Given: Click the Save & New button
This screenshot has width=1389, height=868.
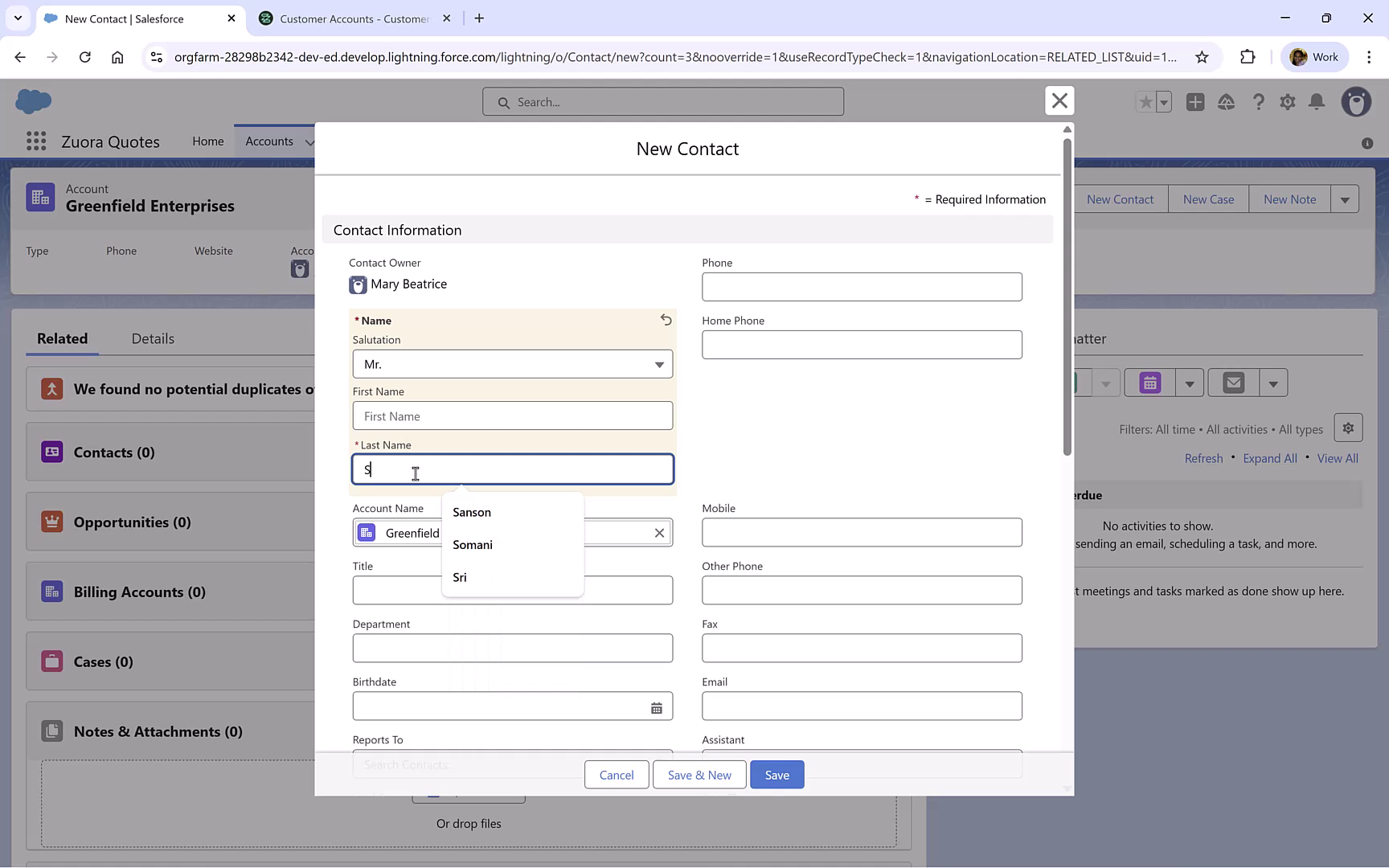Looking at the screenshot, I should tap(699, 774).
